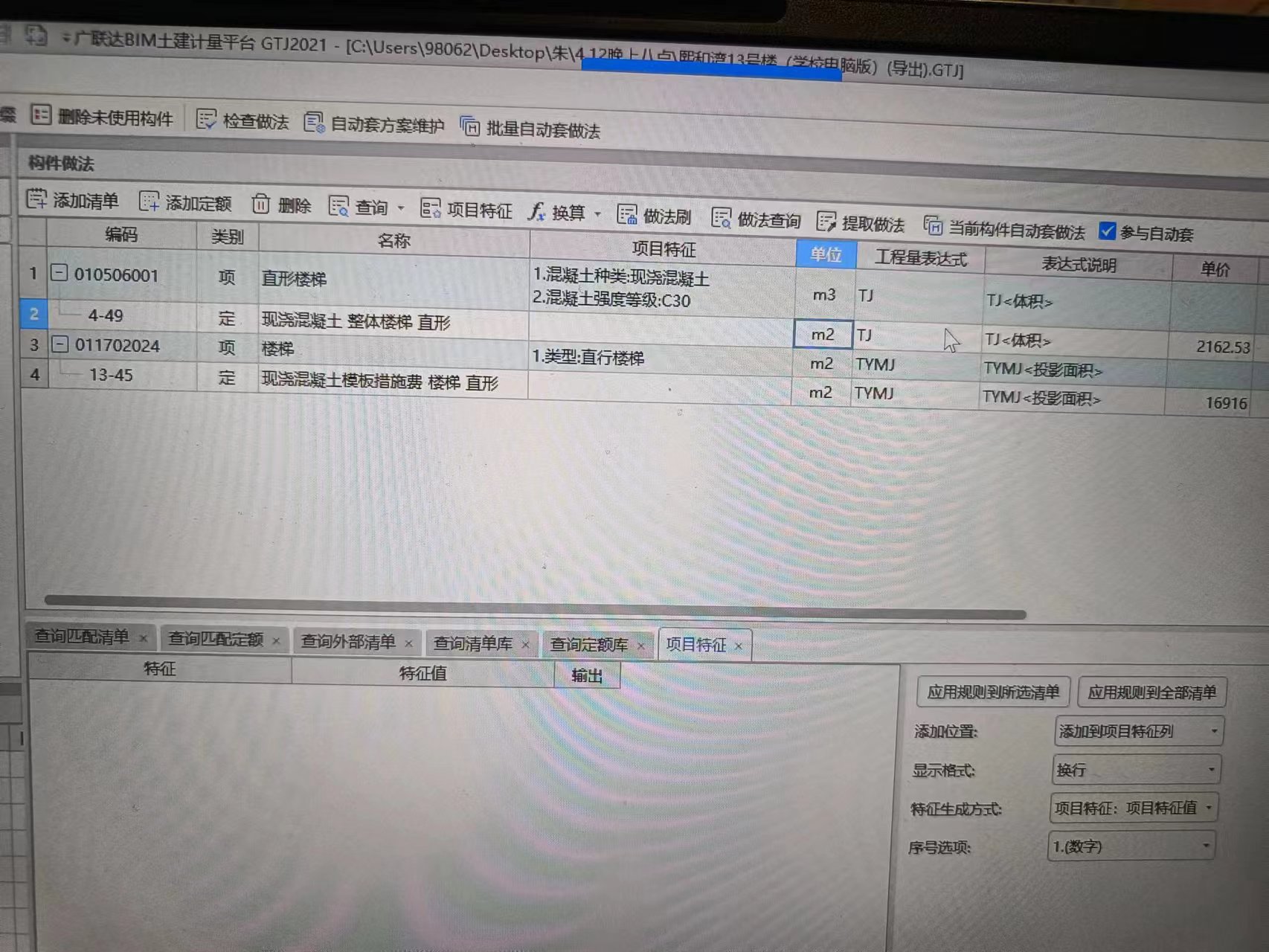The height and width of the screenshot is (952, 1269).
Task: Close the 查询匹配定额 tab
Action: coord(276,640)
